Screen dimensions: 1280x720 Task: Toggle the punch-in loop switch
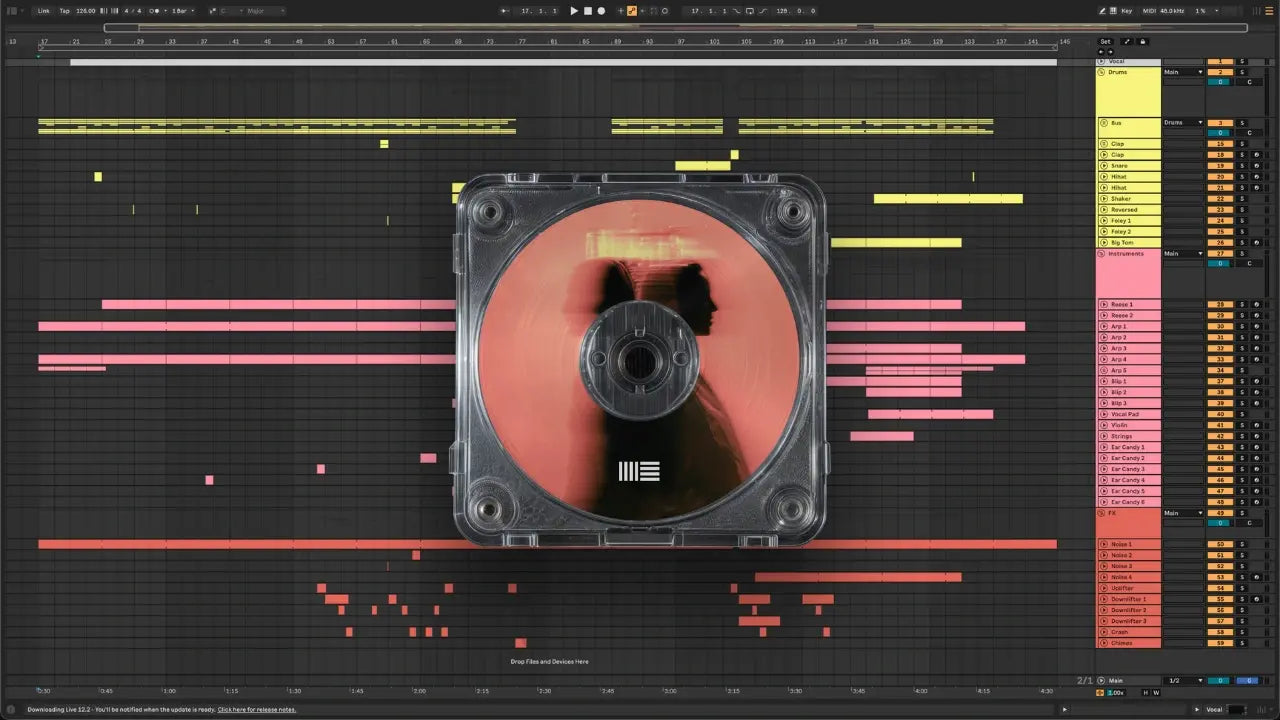[736, 11]
